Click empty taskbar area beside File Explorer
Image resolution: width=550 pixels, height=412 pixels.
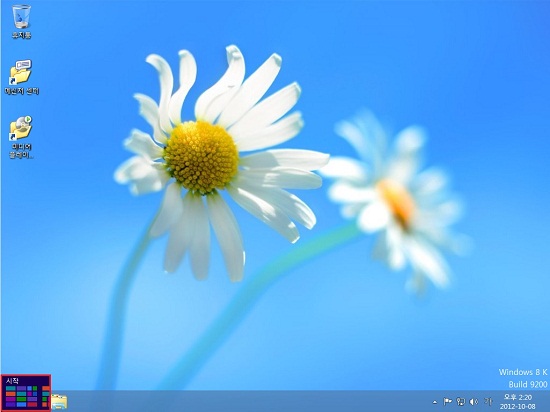coord(246,401)
